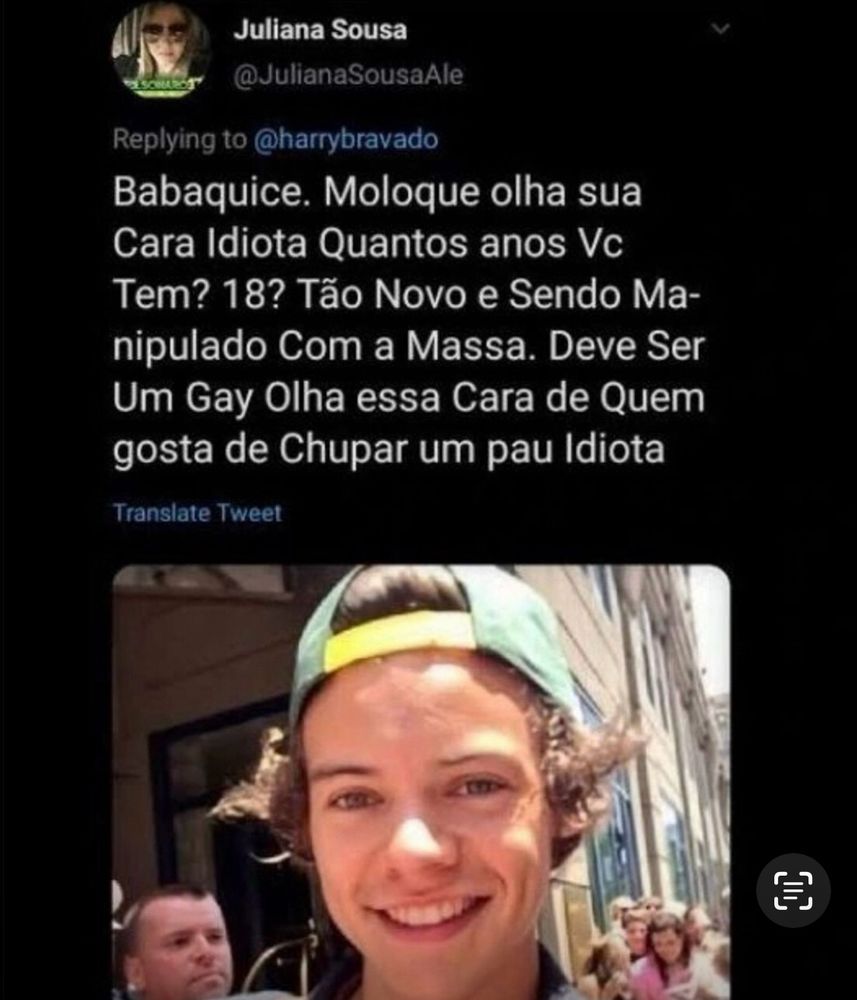Click the Translate Tweet link
The width and height of the screenshot is (857, 1000).
(197, 513)
